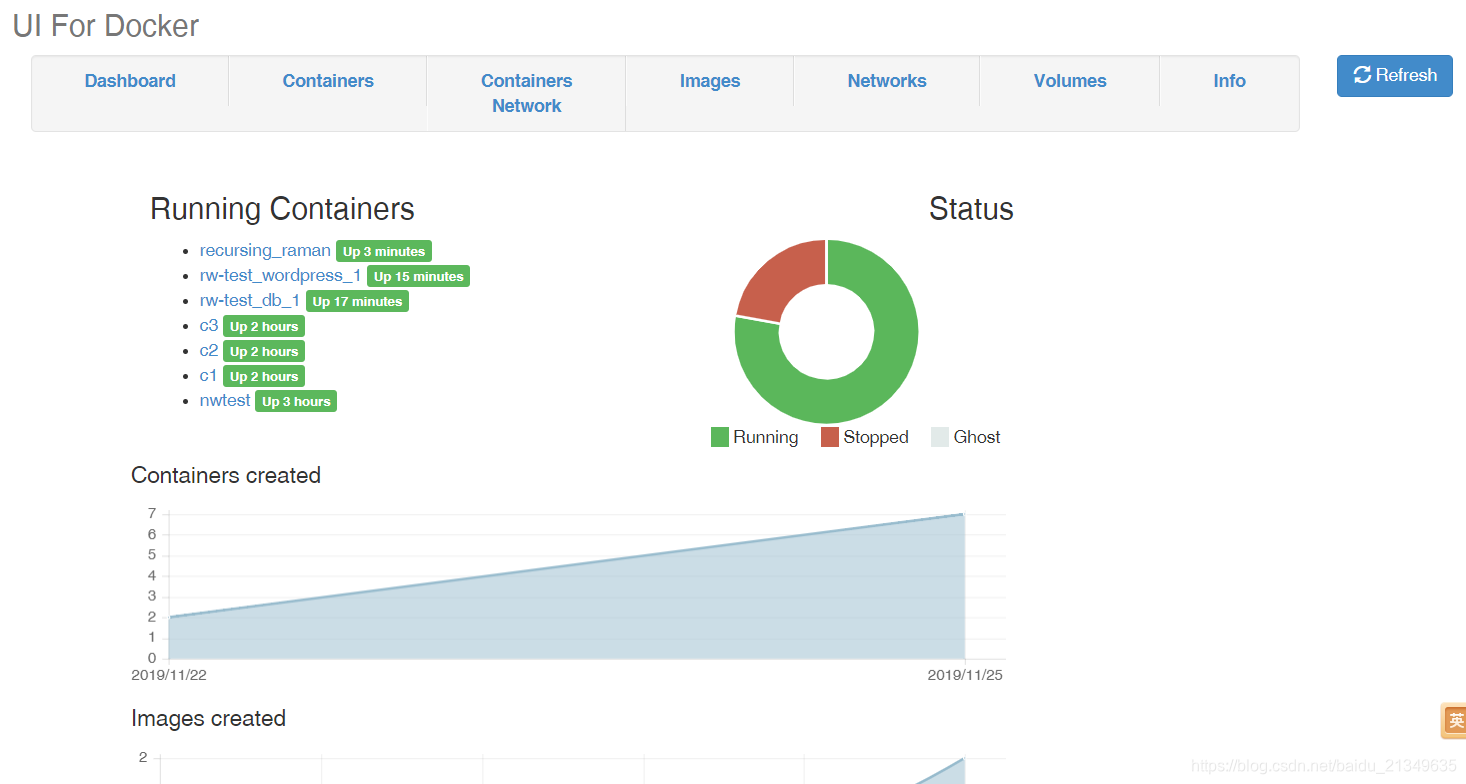
Task: Open the nwtest container link
Action: click(225, 401)
